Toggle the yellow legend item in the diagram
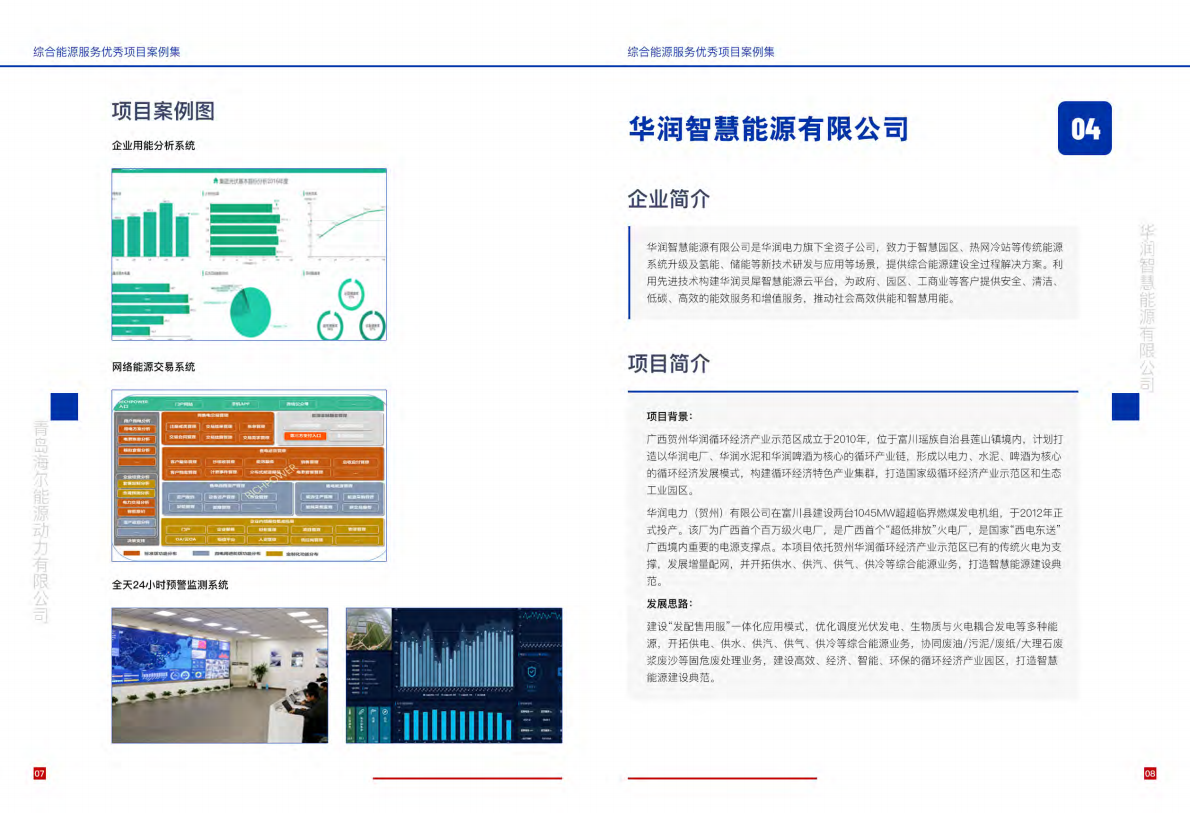 (x=274, y=553)
